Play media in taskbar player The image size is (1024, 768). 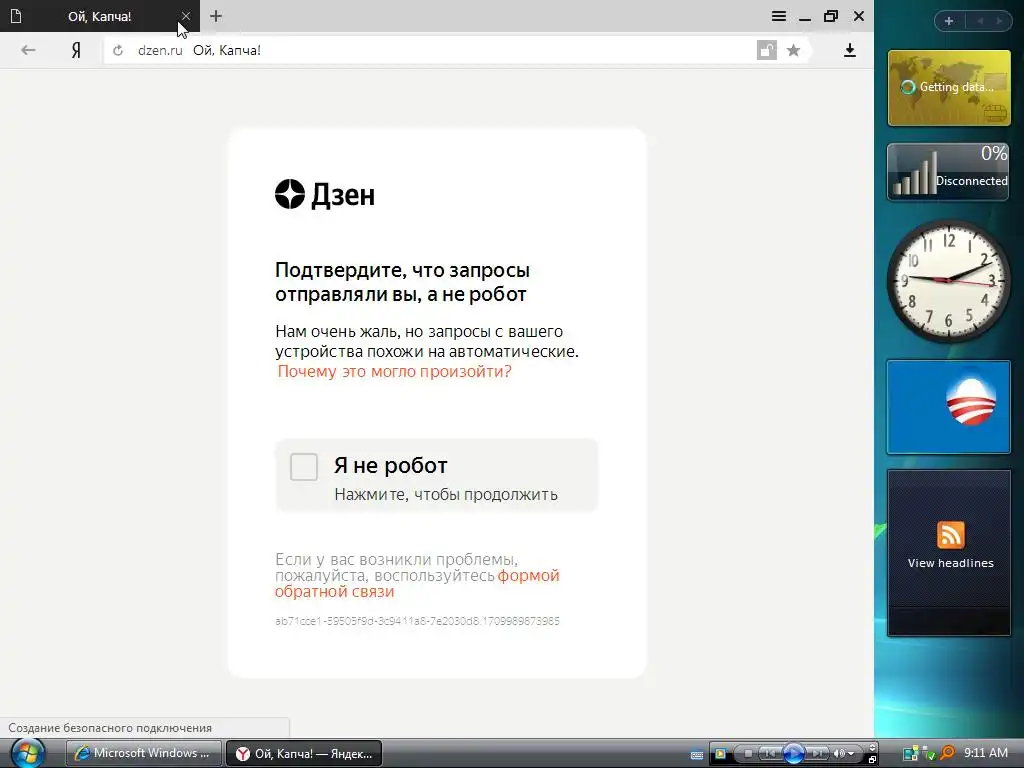click(793, 754)
